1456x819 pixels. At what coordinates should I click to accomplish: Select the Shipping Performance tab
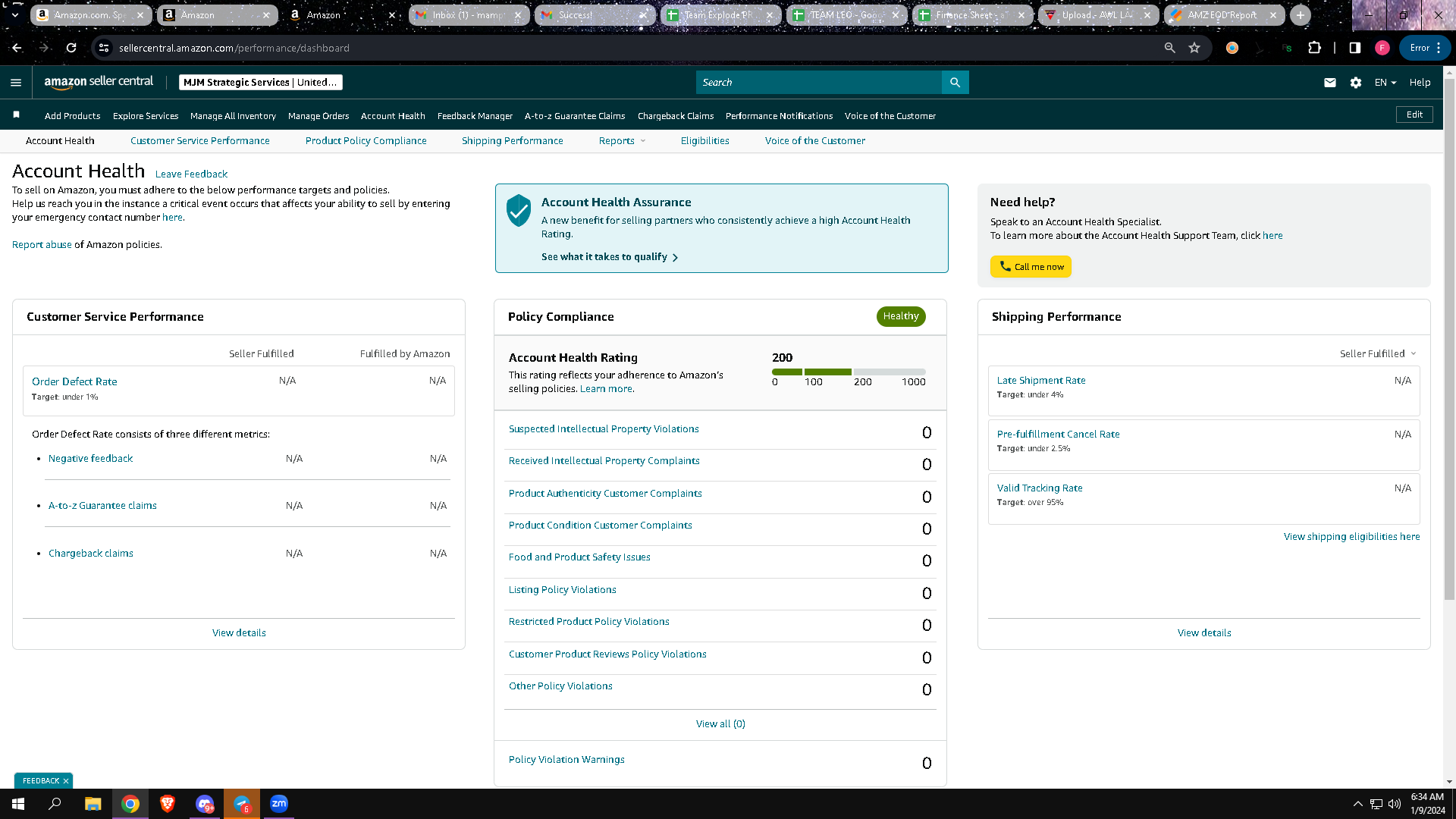[513, 141]
